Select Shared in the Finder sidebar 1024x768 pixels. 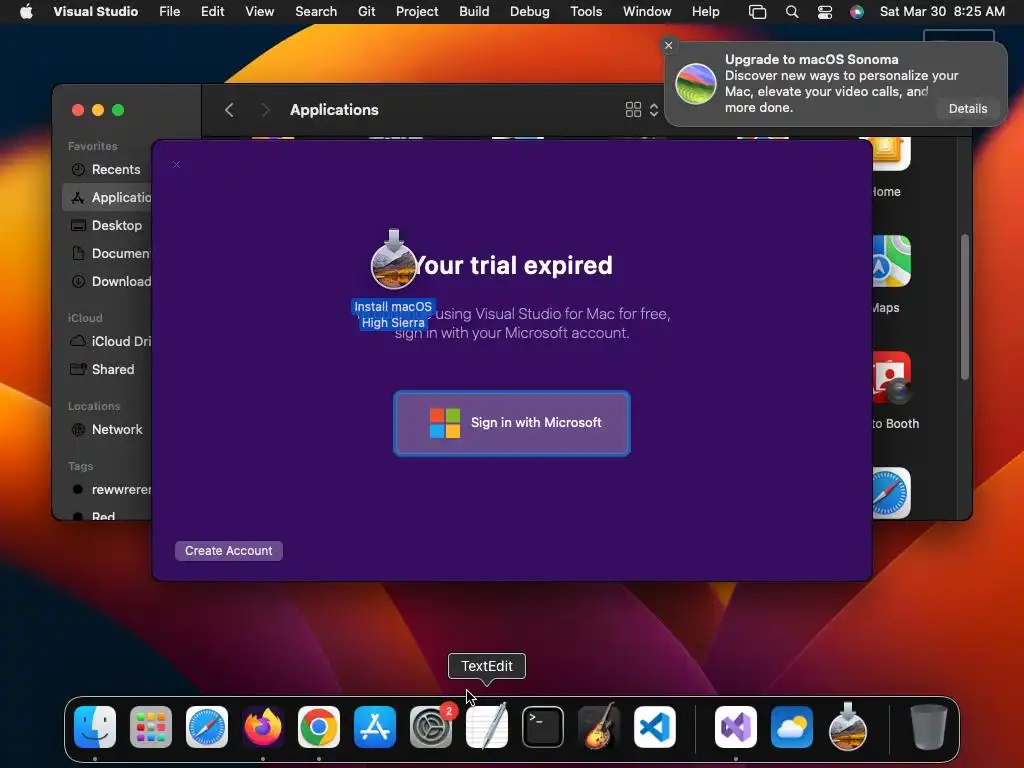point(106,370)
